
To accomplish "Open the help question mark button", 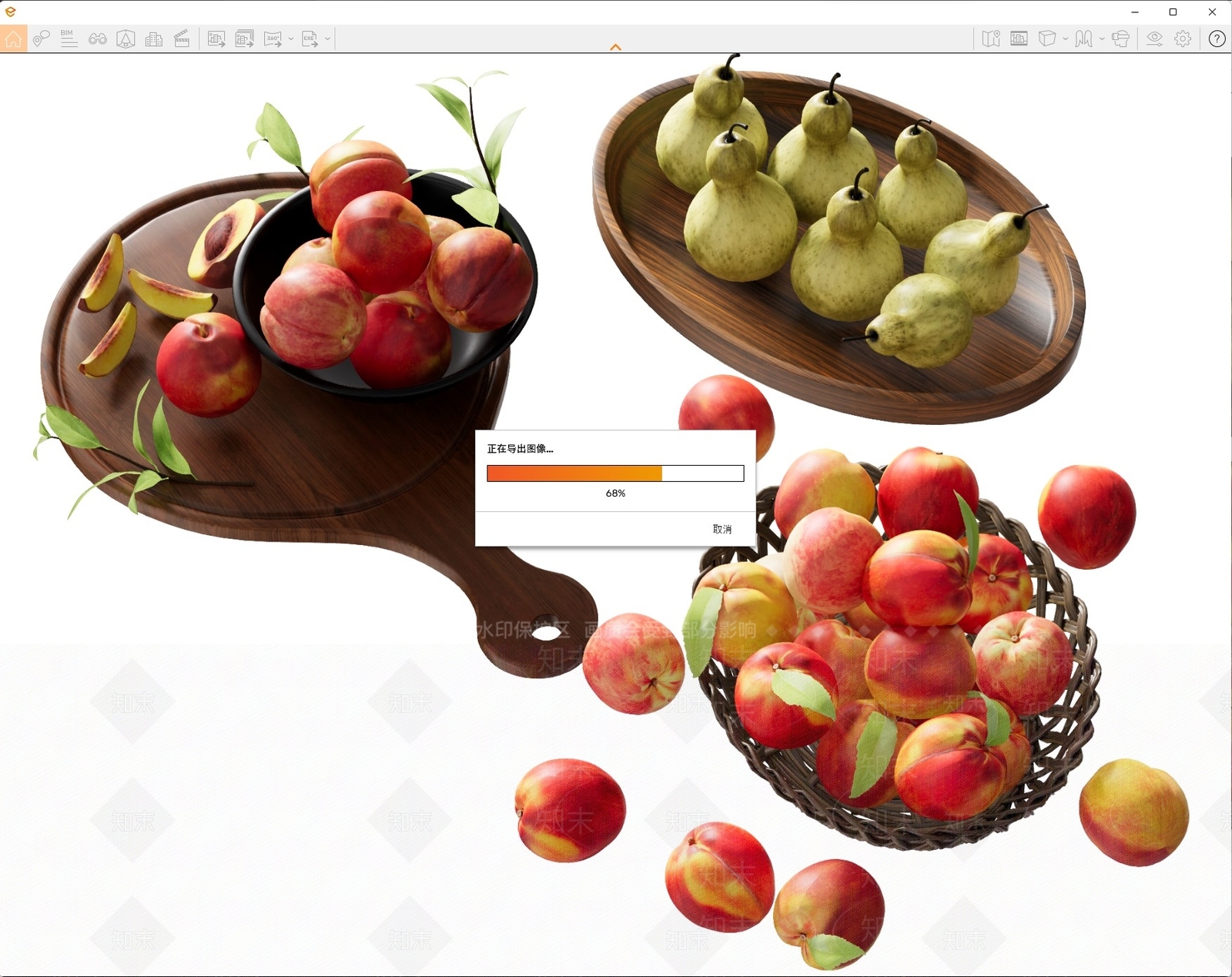I will pos(1217,38).
